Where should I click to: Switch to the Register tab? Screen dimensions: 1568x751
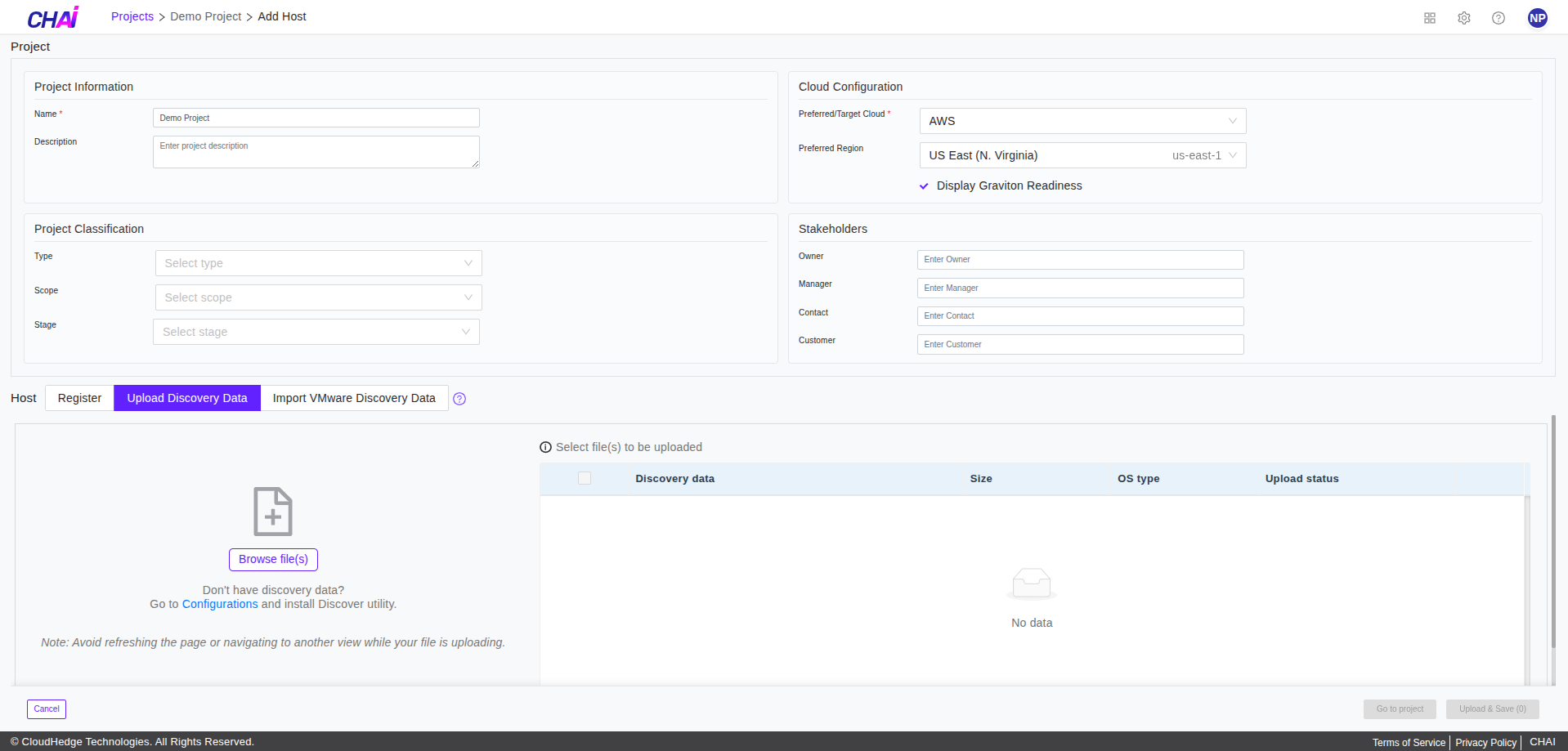pyautogui.click(x=79, y=398)
